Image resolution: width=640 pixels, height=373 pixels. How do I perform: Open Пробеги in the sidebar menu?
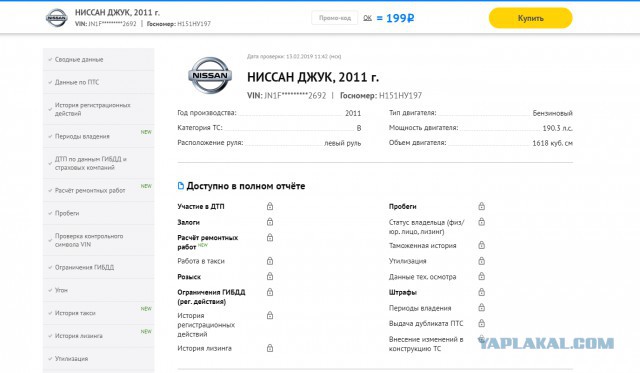(x=99, y=213)
